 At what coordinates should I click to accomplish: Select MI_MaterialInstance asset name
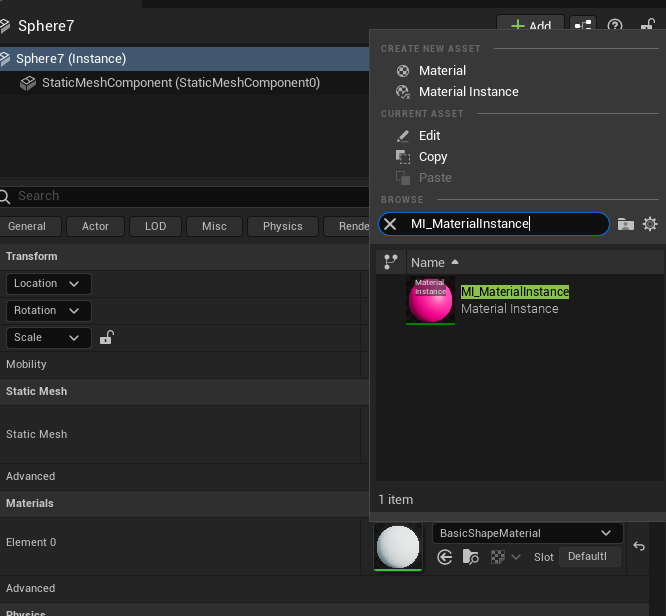pos(515,292)
